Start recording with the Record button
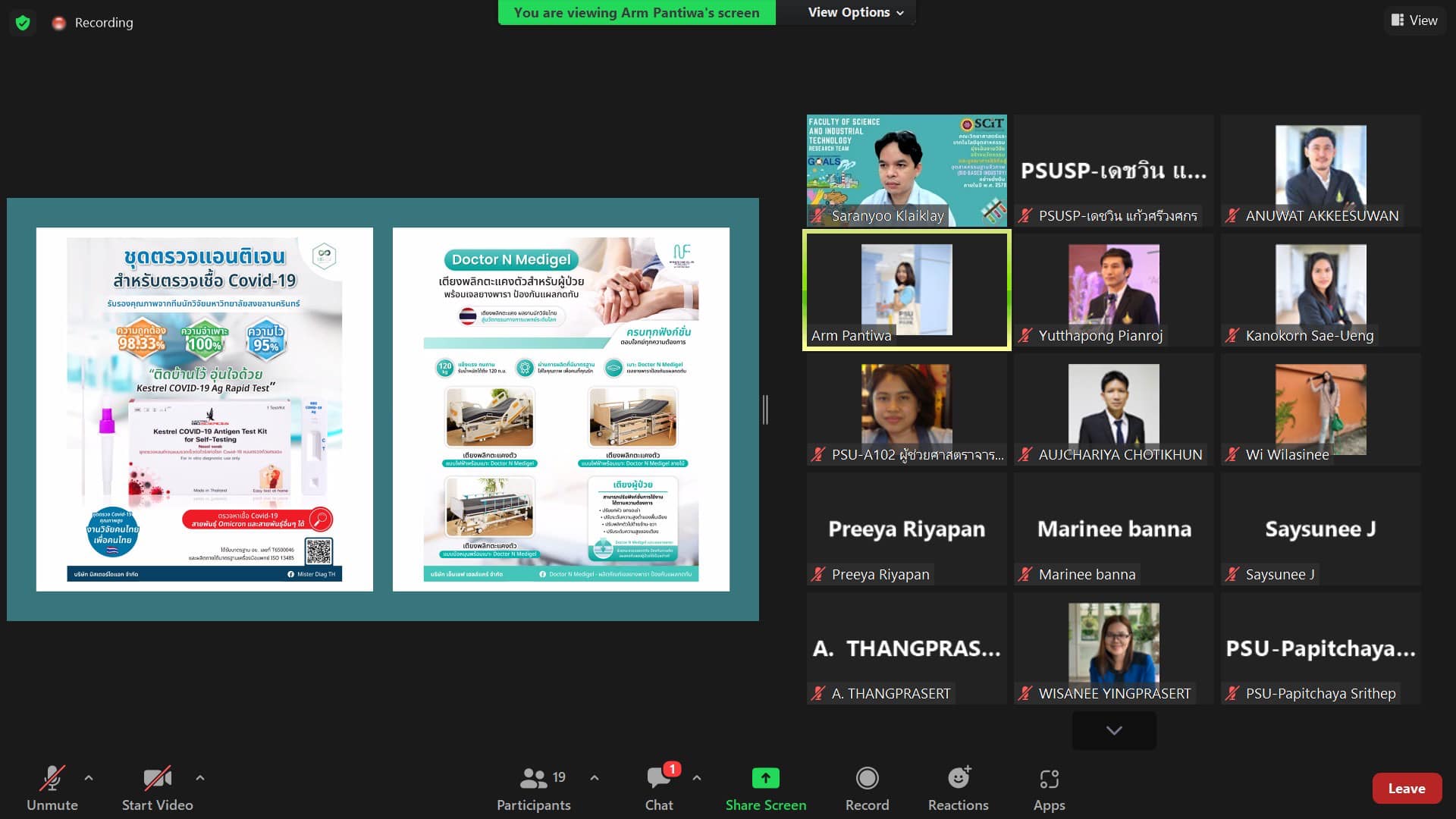This screenshot has width=1456, height=819. pos(867,788)
